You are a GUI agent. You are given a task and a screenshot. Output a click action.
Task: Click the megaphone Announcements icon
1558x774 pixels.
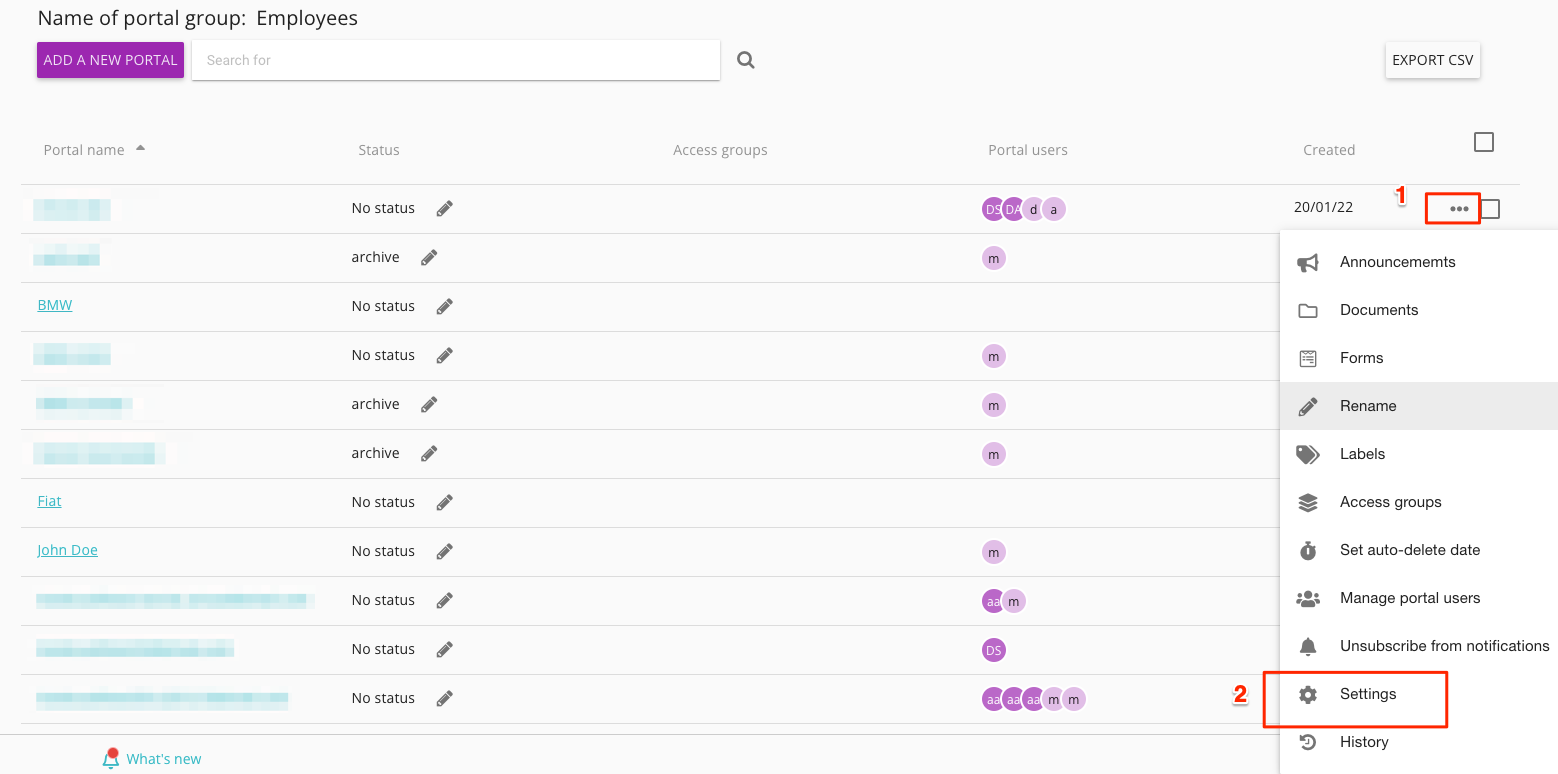(1307, 263)
